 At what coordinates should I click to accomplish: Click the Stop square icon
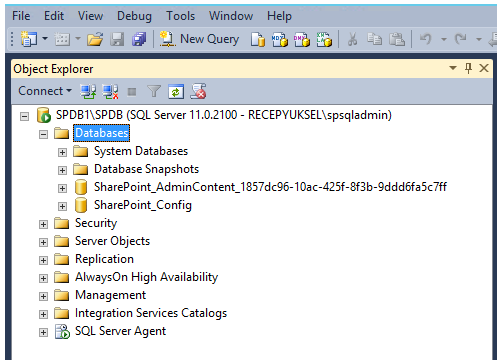pos(132,92)
